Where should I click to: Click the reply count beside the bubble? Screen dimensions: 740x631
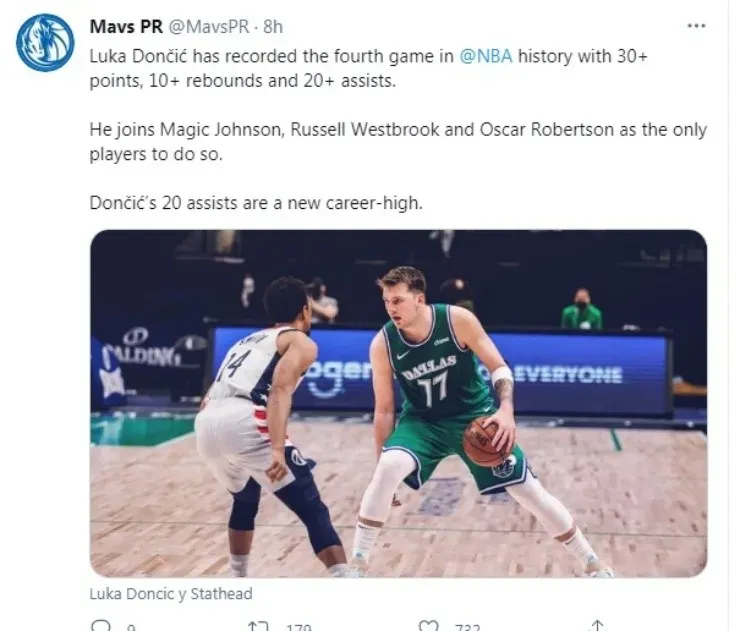(131, 627)
